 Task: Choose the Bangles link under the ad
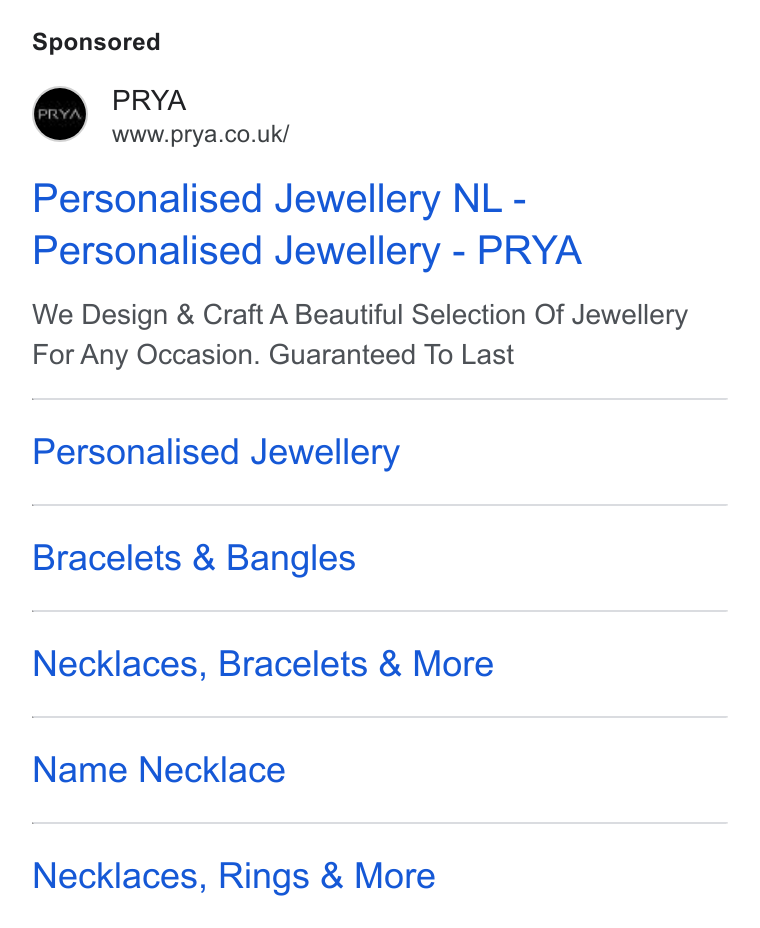(194, 558)
